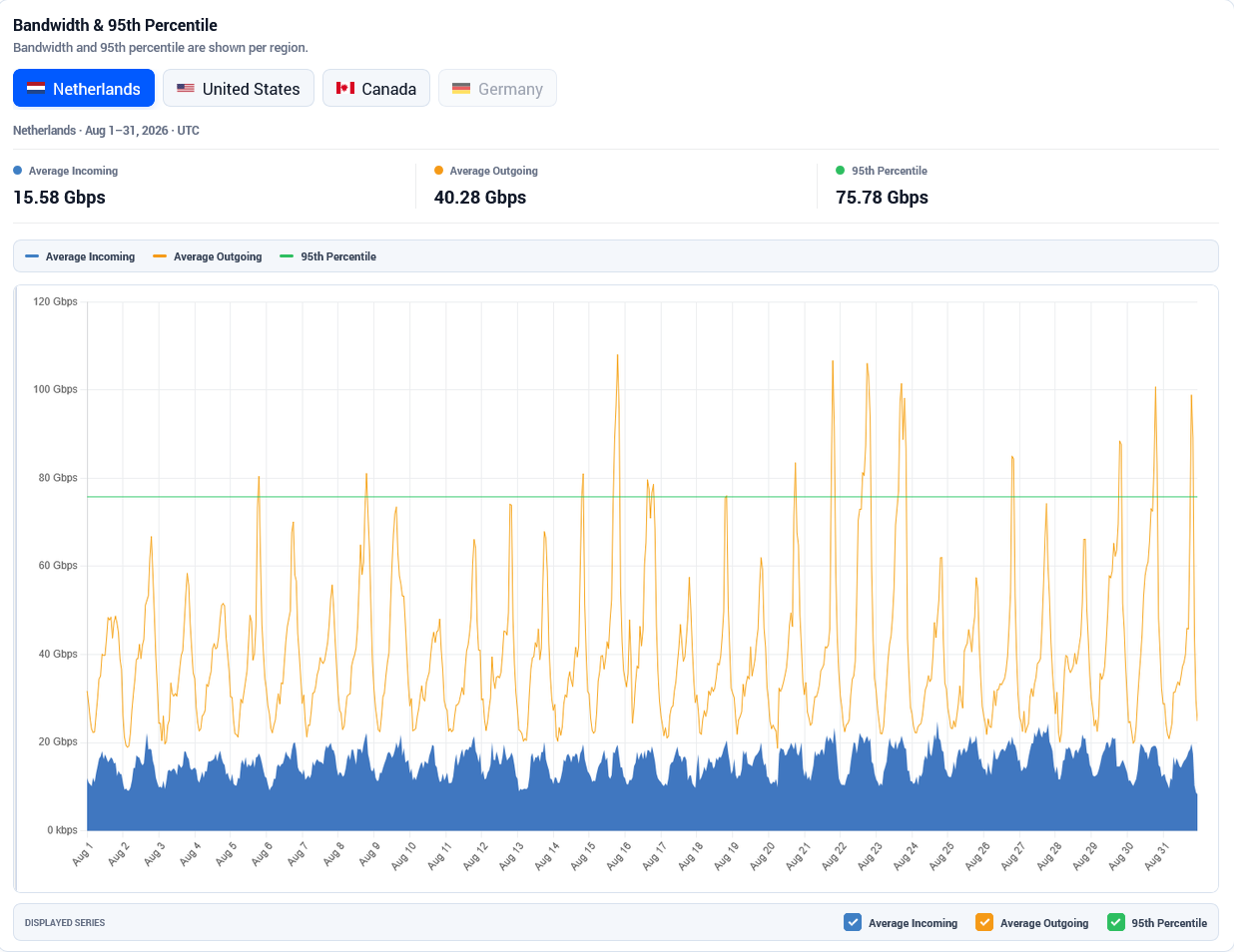Click the Germany flag icon
1234x952 pixels.
click(461, 88)
